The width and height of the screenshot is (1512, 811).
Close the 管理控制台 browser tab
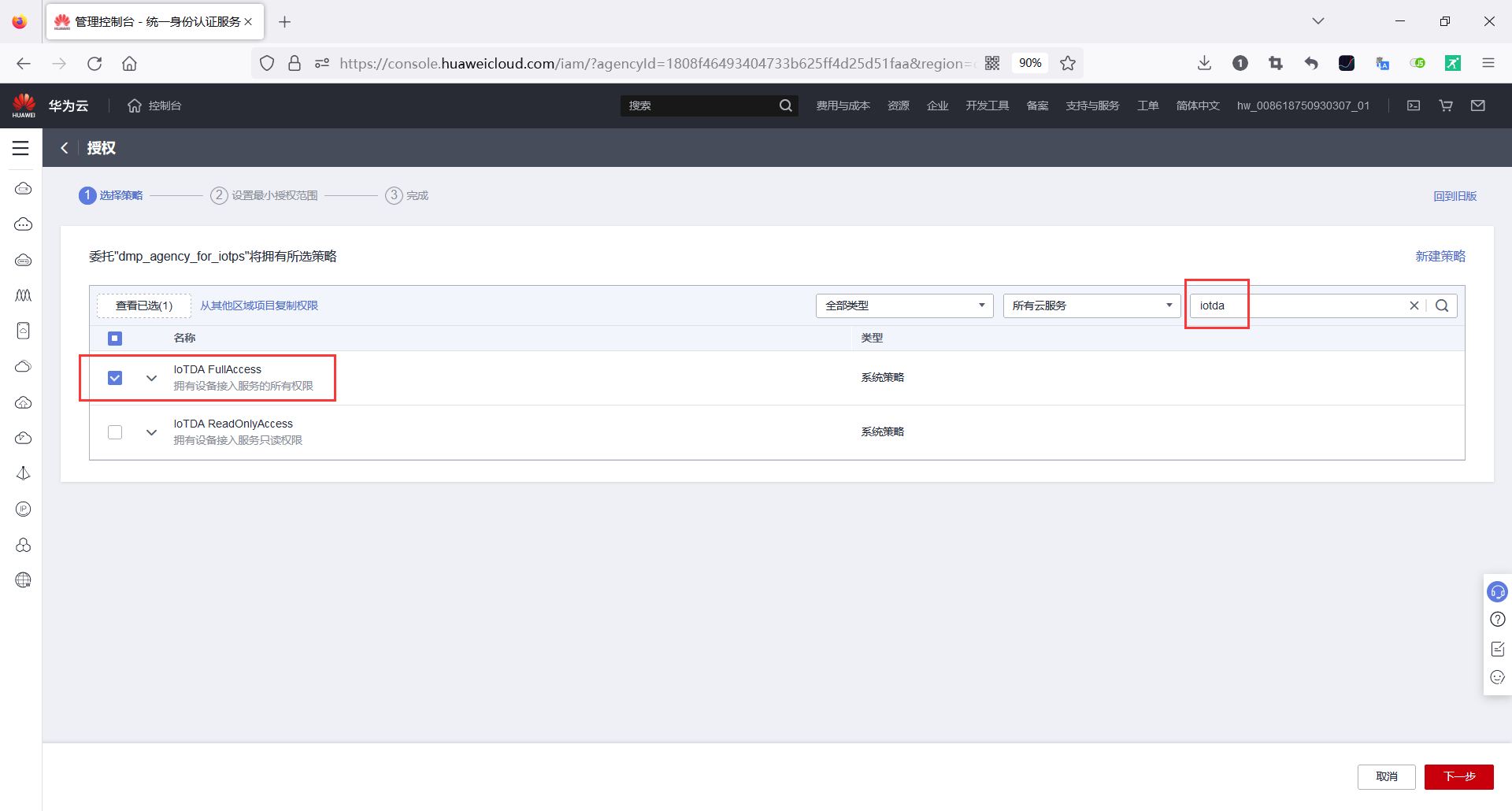click(x=248, y=22)
